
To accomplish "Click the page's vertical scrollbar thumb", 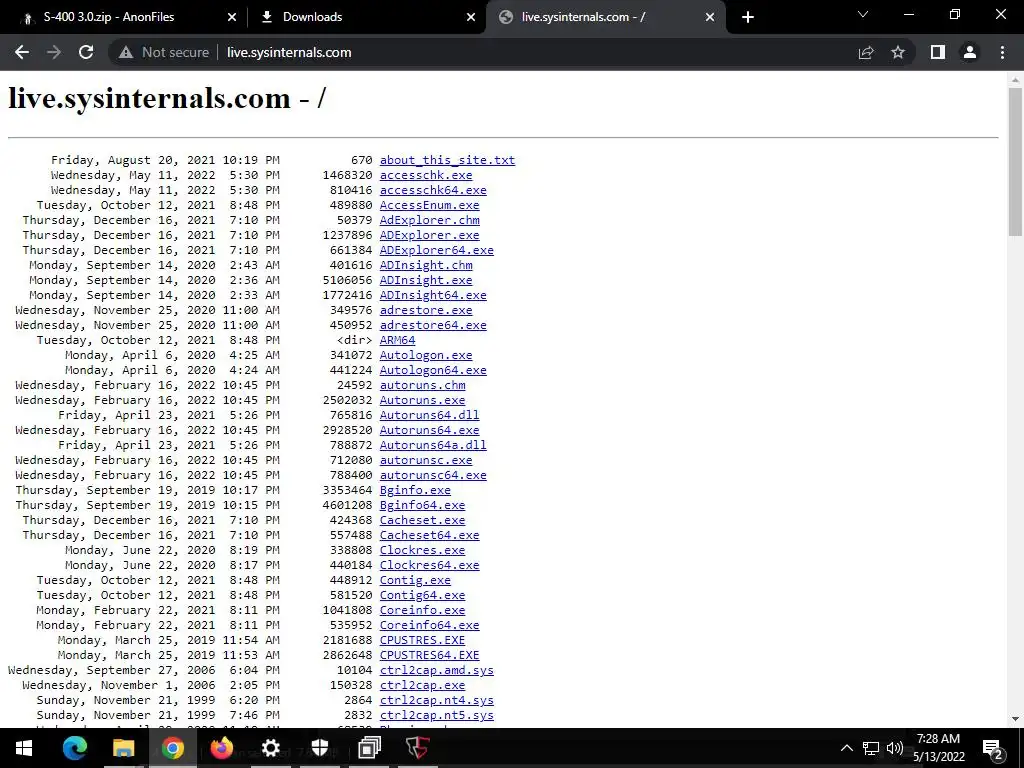I will coord(1015,162).
